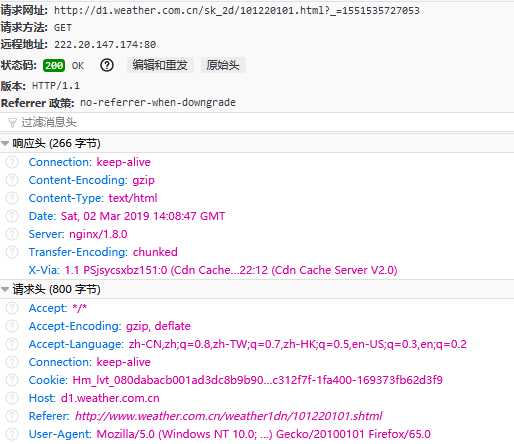The width and height of the screenshot is (514, 444).
Task: Select no-referrer-when-downgrade policy value
Action: (158, 102)
